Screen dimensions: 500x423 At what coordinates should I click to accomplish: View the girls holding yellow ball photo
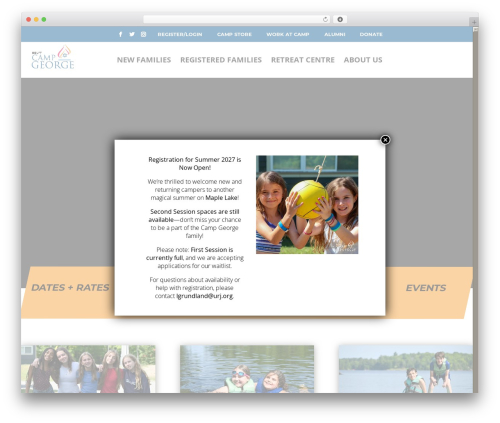[307, 204]
